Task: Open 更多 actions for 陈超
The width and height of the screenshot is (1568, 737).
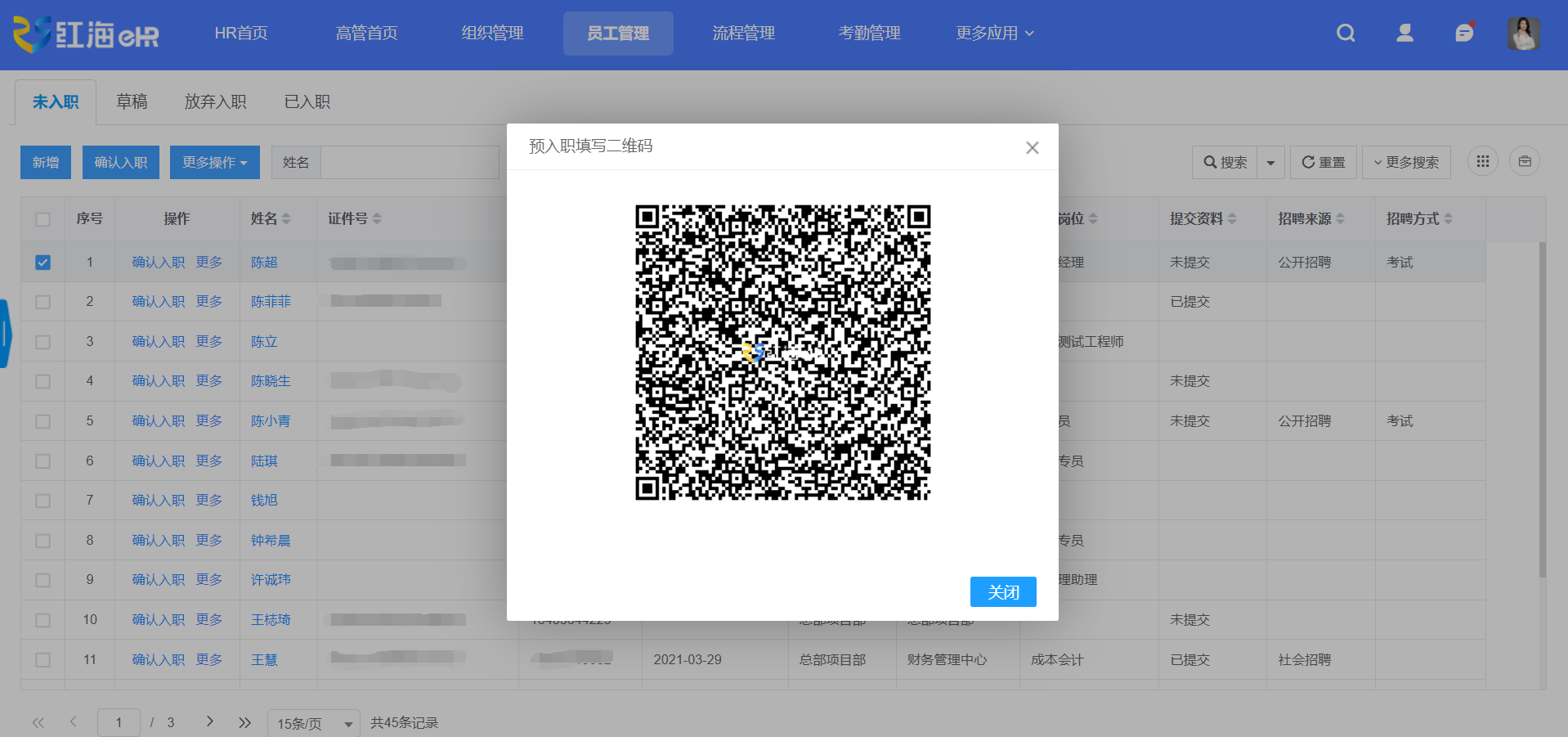Action: click(209, 262)
